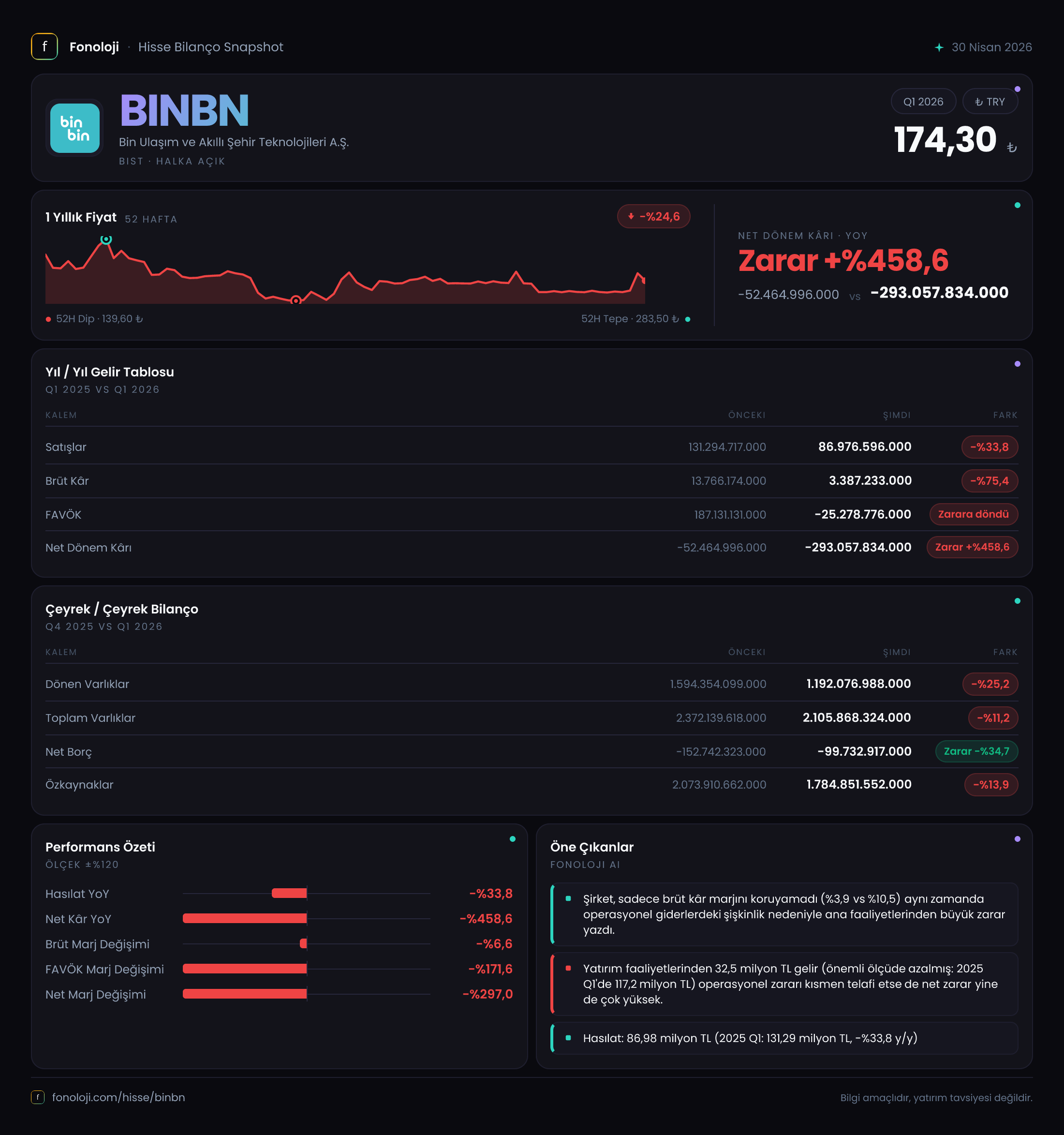Click the small Fonoloji icon in footer
The height and width of the screenshot is (1135, 1064).
(x=38, y=1097)
